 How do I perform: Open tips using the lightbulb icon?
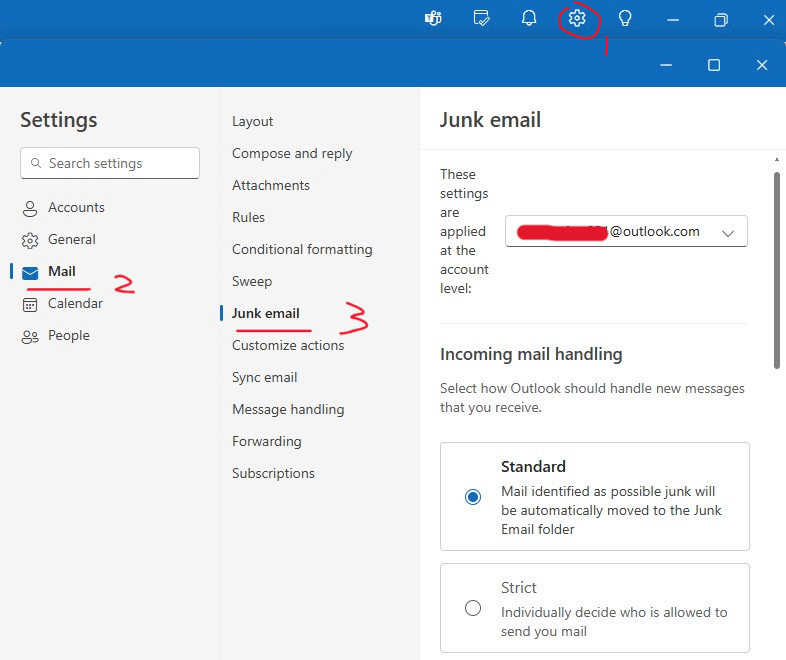click(x=625, y=19)
